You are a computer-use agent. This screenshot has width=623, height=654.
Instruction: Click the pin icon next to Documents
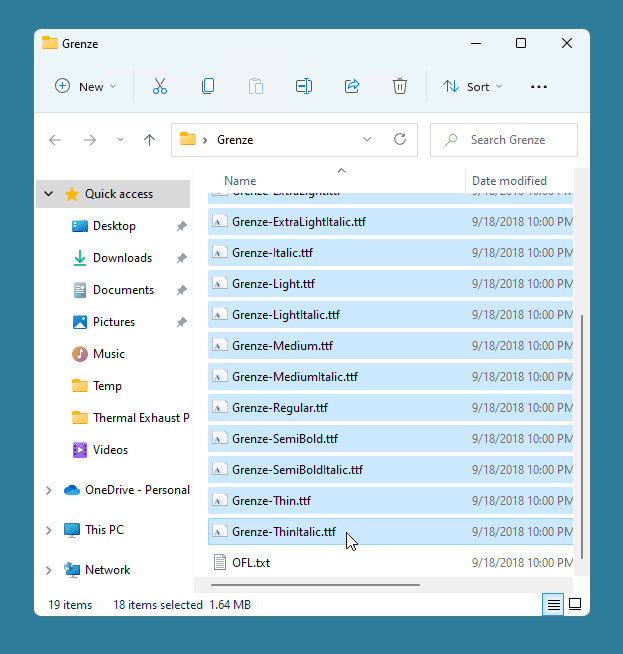click(181, 290)
